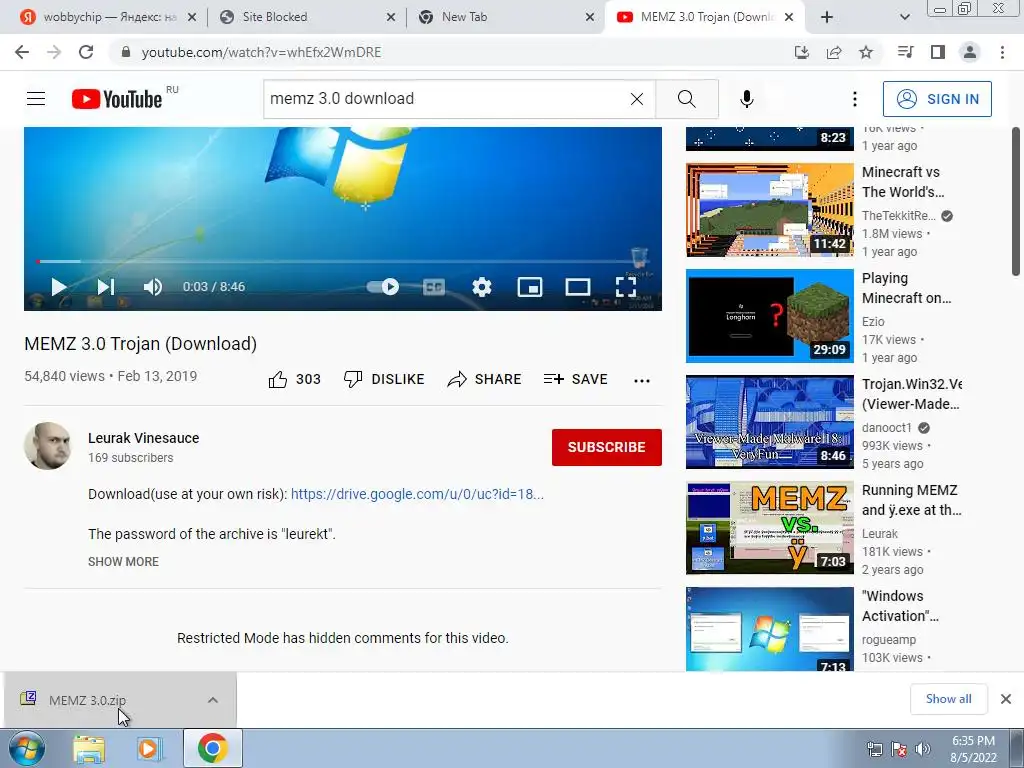Search with your voice microphone
The height and width of the screenshot is (768, 1024).
point(746,99)
